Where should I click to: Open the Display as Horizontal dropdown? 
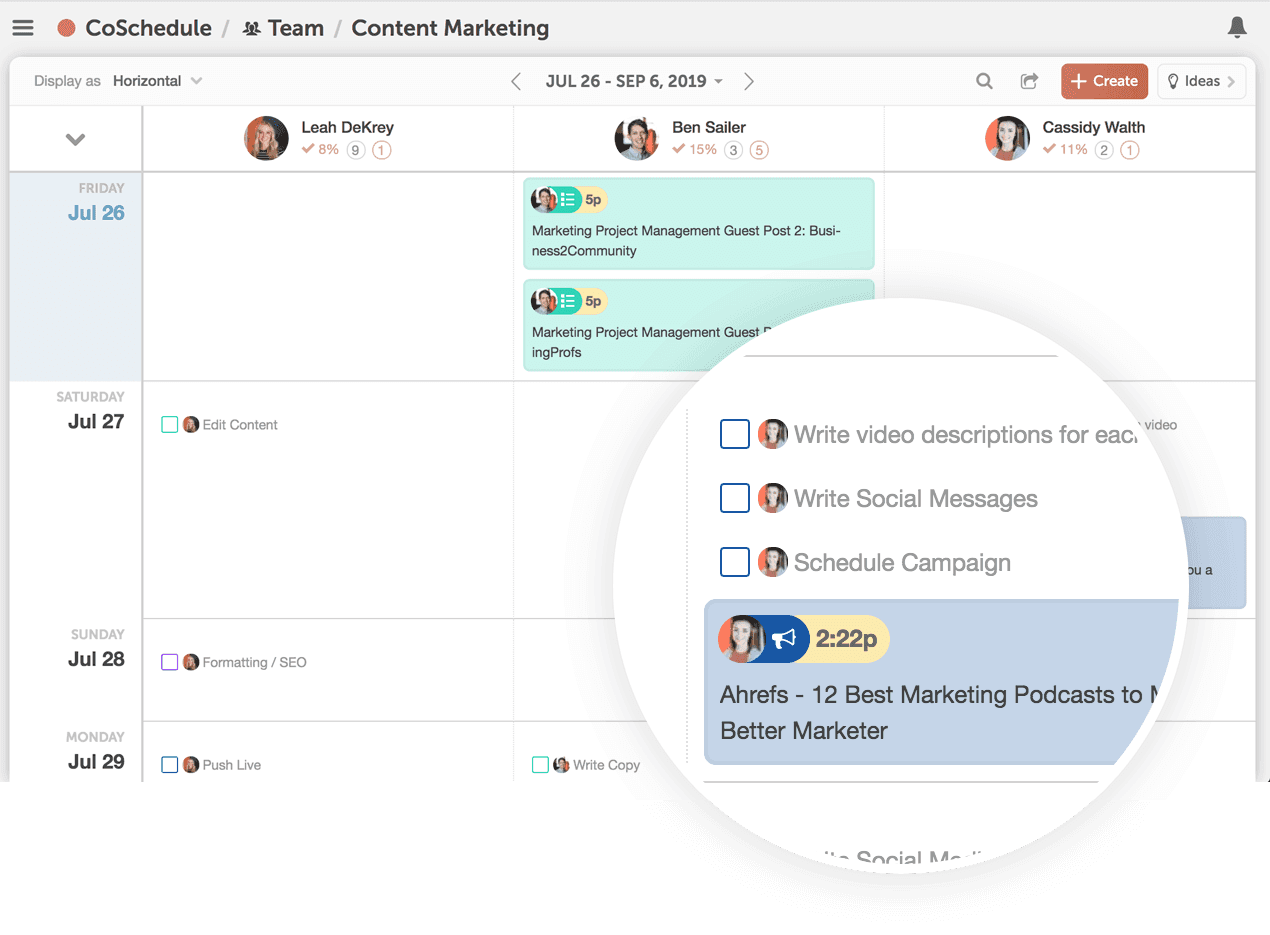(157, 81)
